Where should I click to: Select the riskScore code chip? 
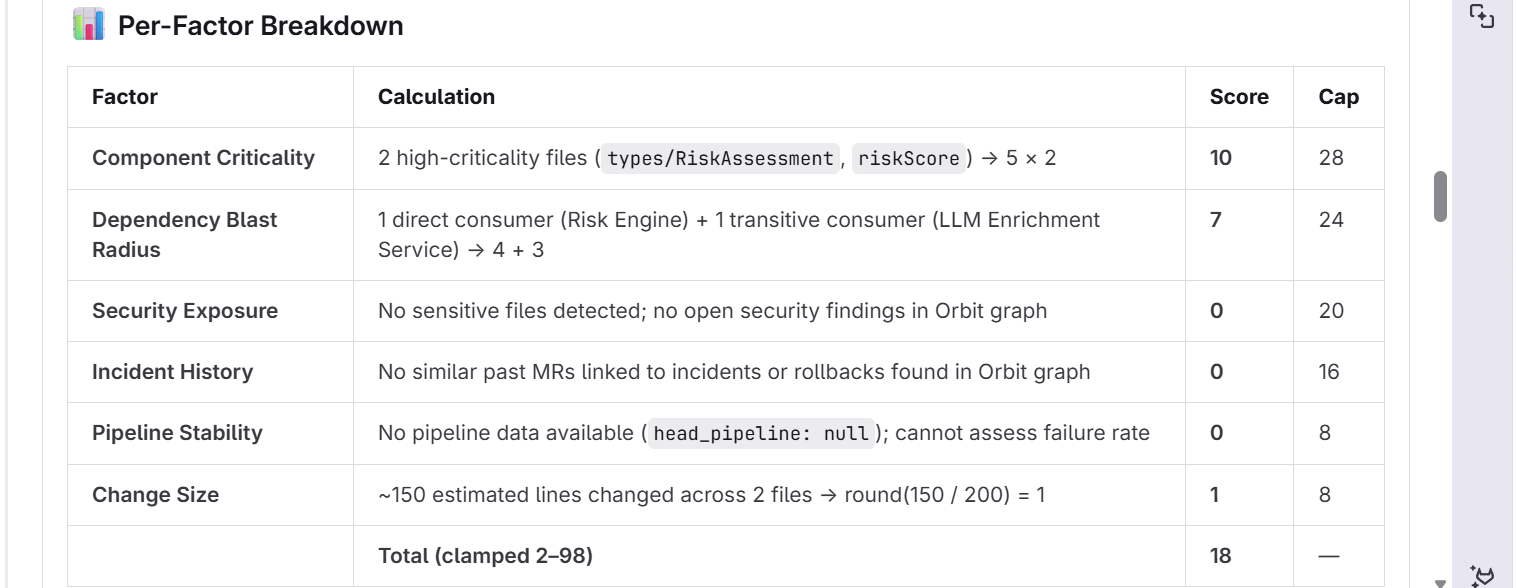tap(909, 158)
